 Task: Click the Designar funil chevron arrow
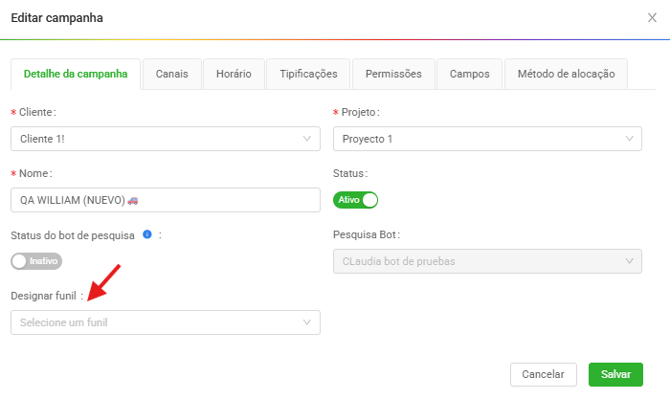[306, 322]
